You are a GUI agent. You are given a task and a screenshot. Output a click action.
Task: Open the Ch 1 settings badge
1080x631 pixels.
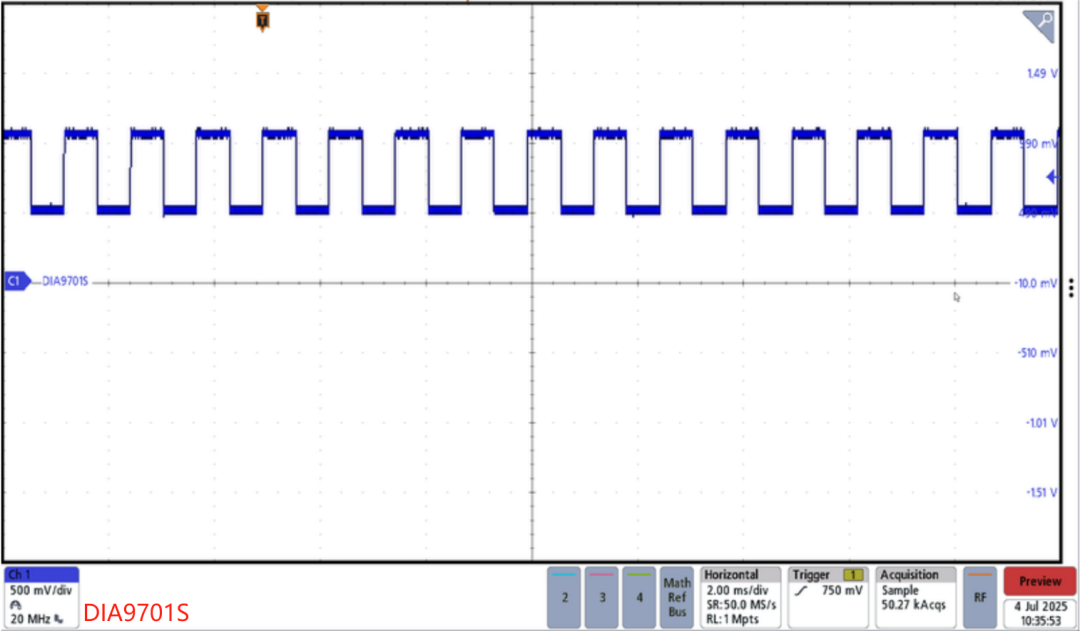click(x=41, y=597)
